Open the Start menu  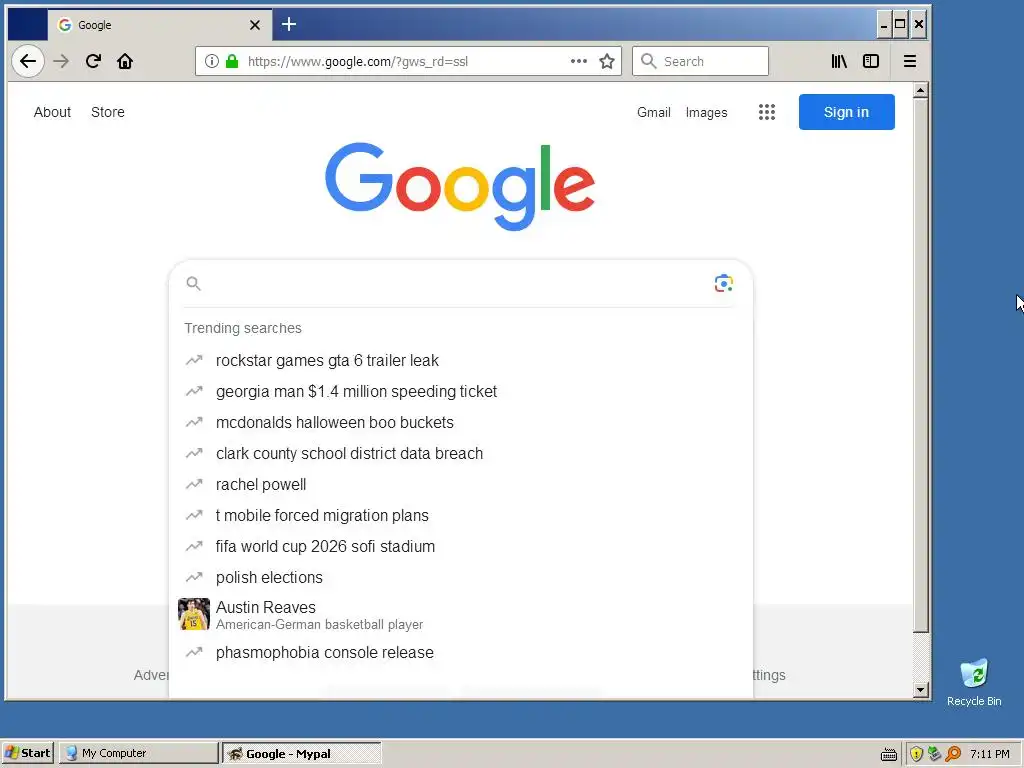click(x=27, y=753)
